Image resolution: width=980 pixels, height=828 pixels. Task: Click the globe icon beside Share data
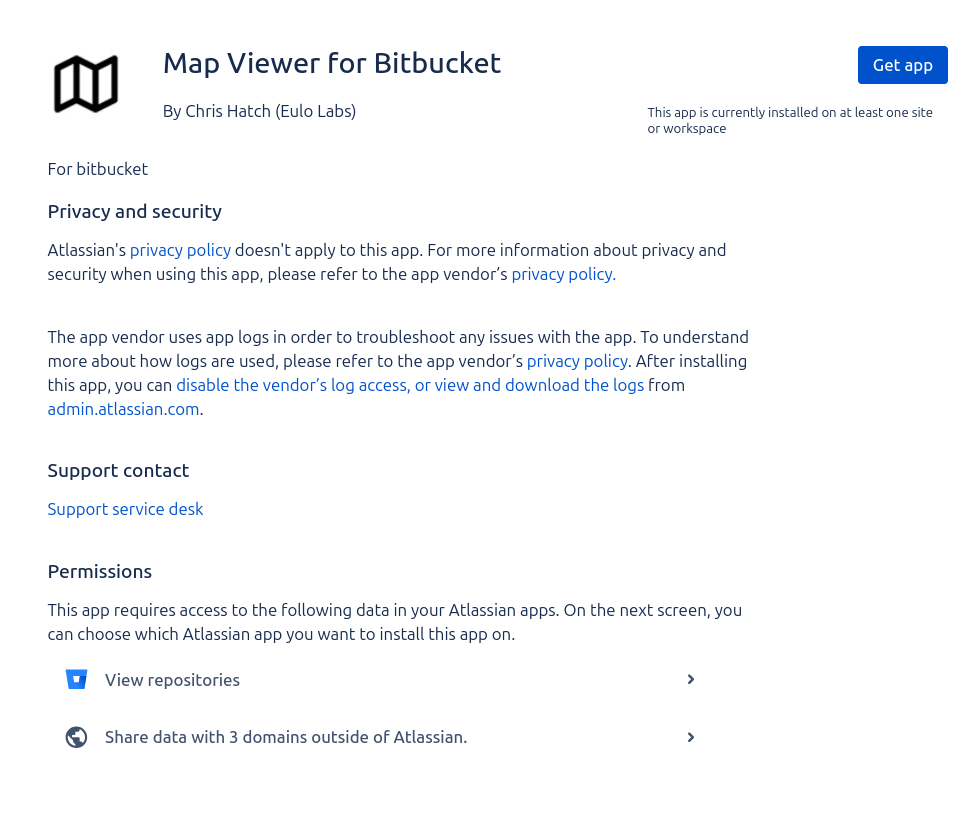[76, 738]
